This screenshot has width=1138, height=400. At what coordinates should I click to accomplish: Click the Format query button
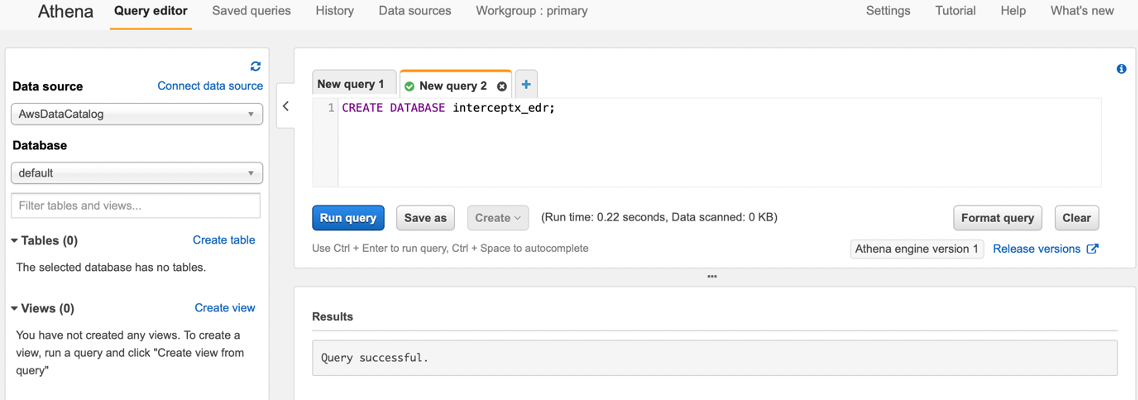pyautogui.click(x=997, y=218)
